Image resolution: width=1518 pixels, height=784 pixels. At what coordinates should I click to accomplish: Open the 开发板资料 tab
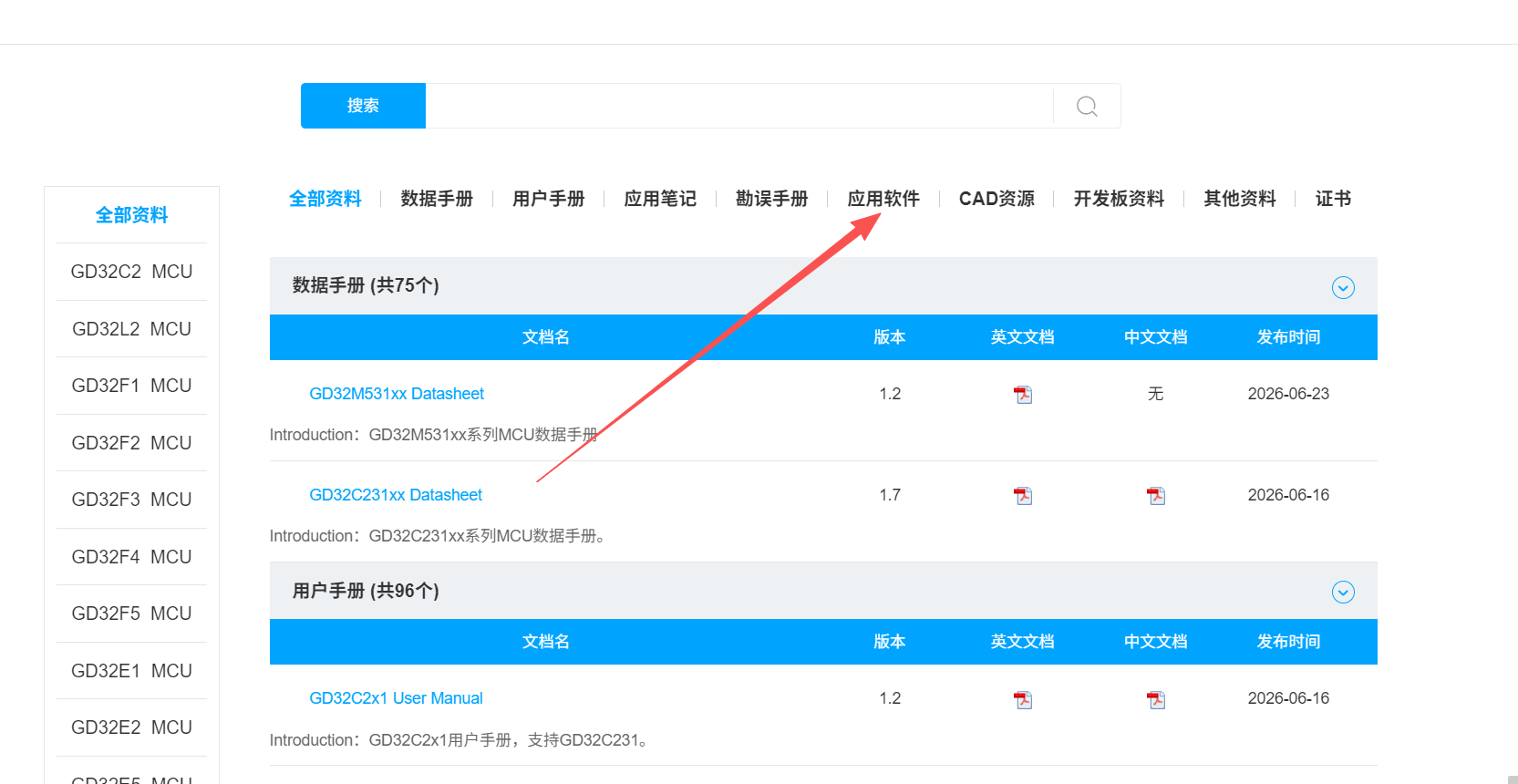(1119, 199)
